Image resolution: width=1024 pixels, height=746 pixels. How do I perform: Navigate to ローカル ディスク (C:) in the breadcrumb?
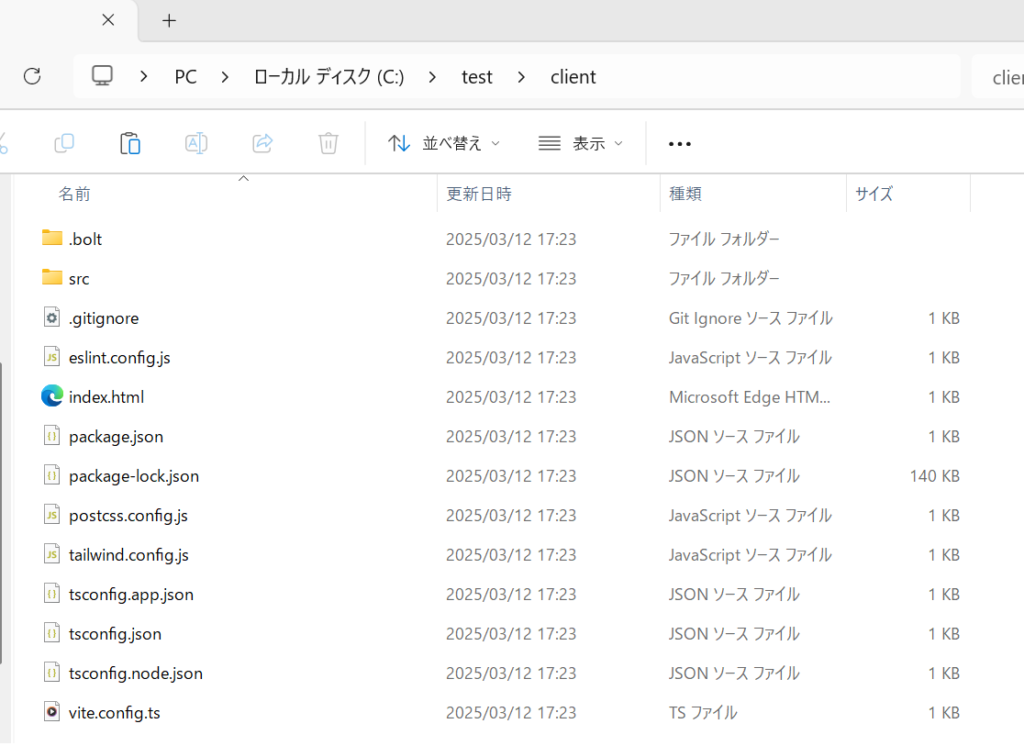pos(328,76)
